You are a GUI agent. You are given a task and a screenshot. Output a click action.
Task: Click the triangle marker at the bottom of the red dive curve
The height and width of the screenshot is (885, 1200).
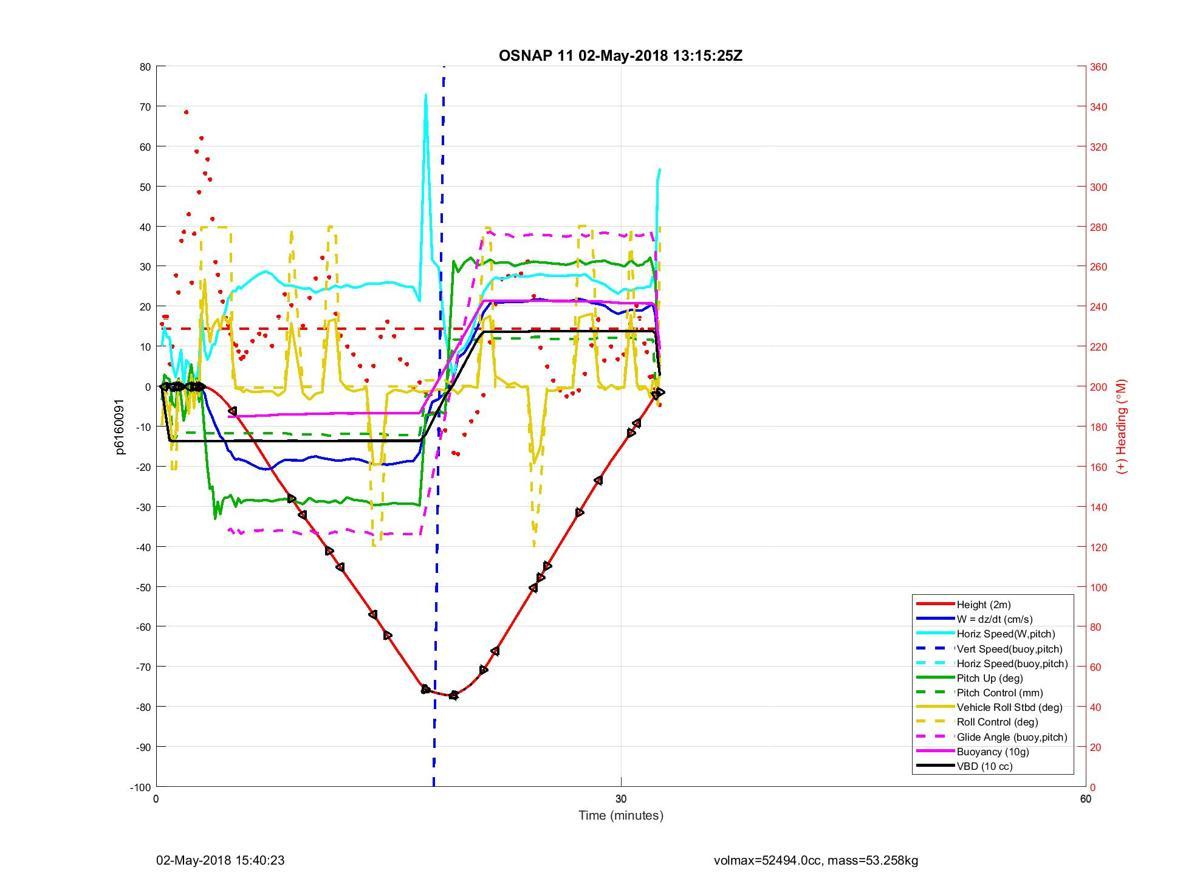point(454,695)
